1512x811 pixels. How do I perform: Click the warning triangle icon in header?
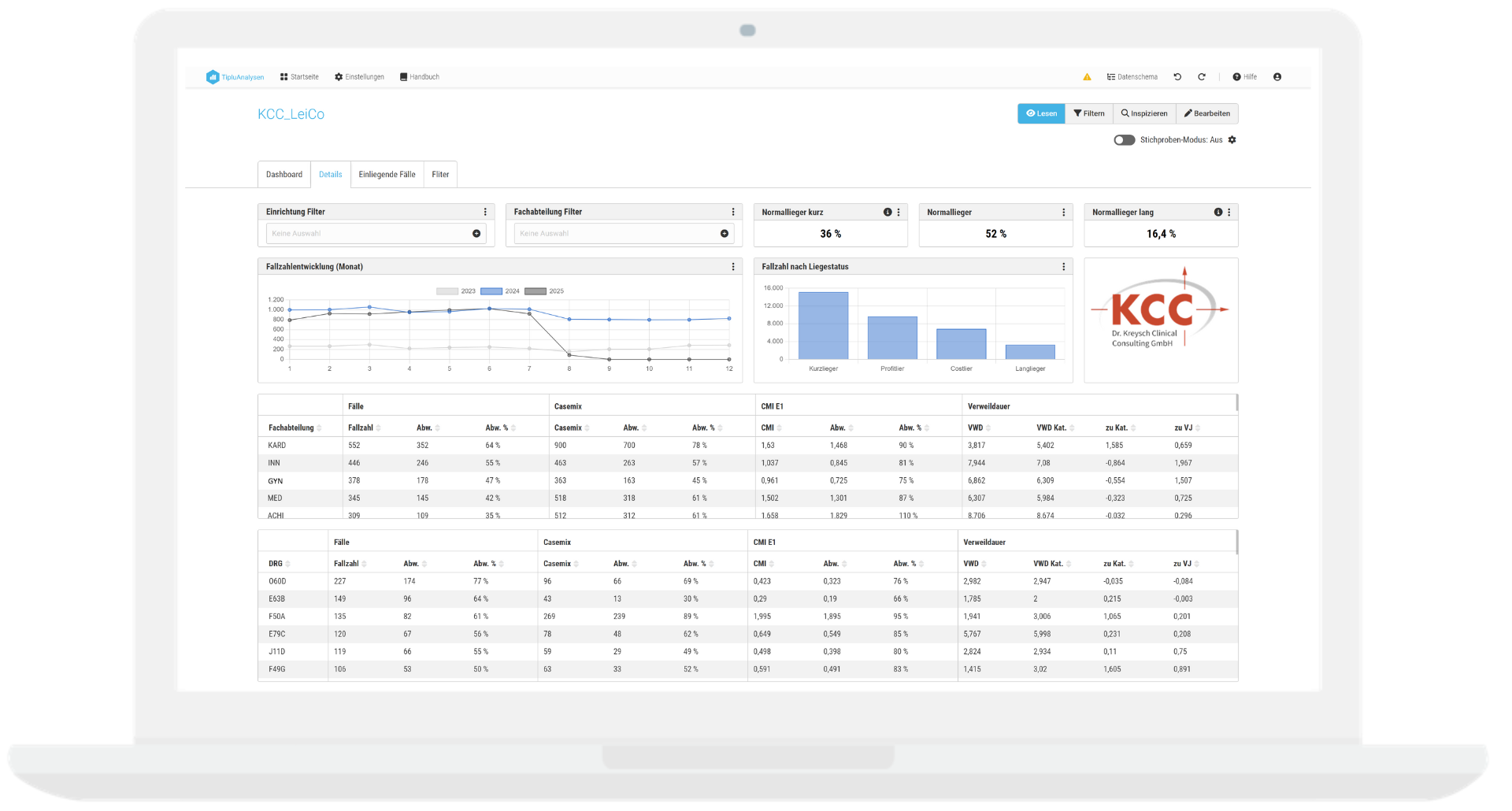point(1087,77)
